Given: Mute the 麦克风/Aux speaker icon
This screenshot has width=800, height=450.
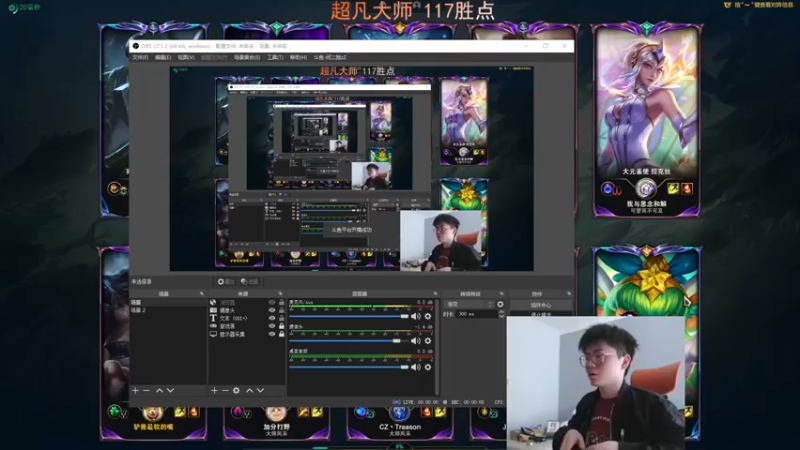Looking at the screenshot, I should 416,316.
